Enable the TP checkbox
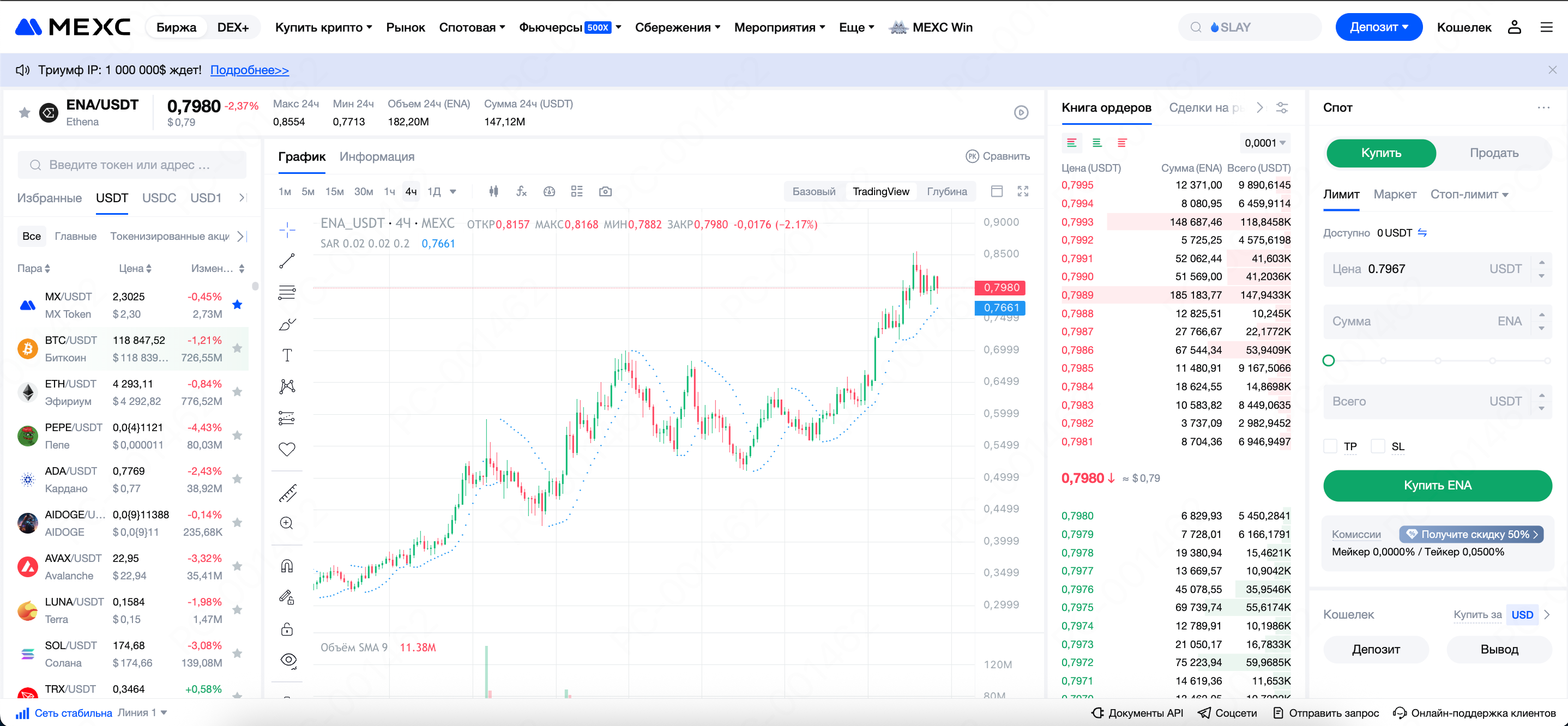The width and height of the screenshot is (1568, 726). coord(1330,447)
